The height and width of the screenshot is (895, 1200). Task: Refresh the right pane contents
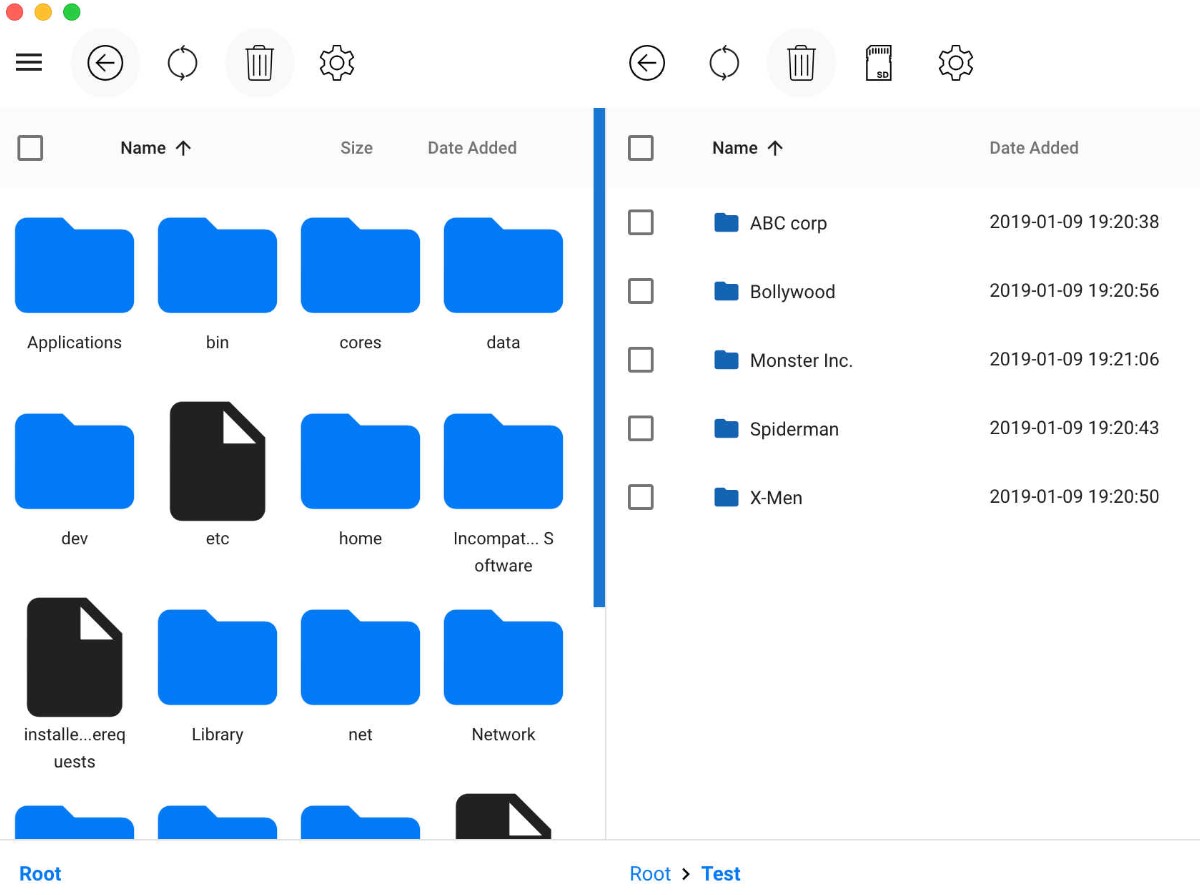[x=724, y=62]
